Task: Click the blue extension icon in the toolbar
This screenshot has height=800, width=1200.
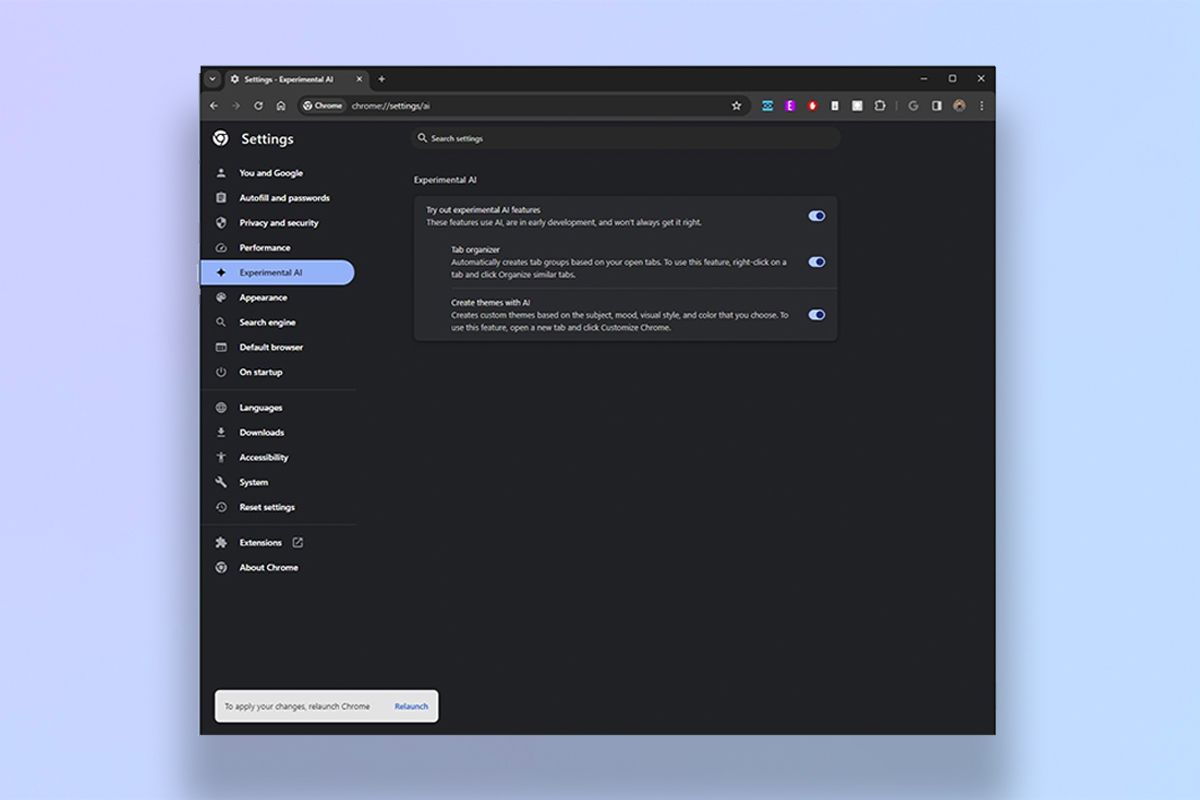Action: (x=766, y=105)
